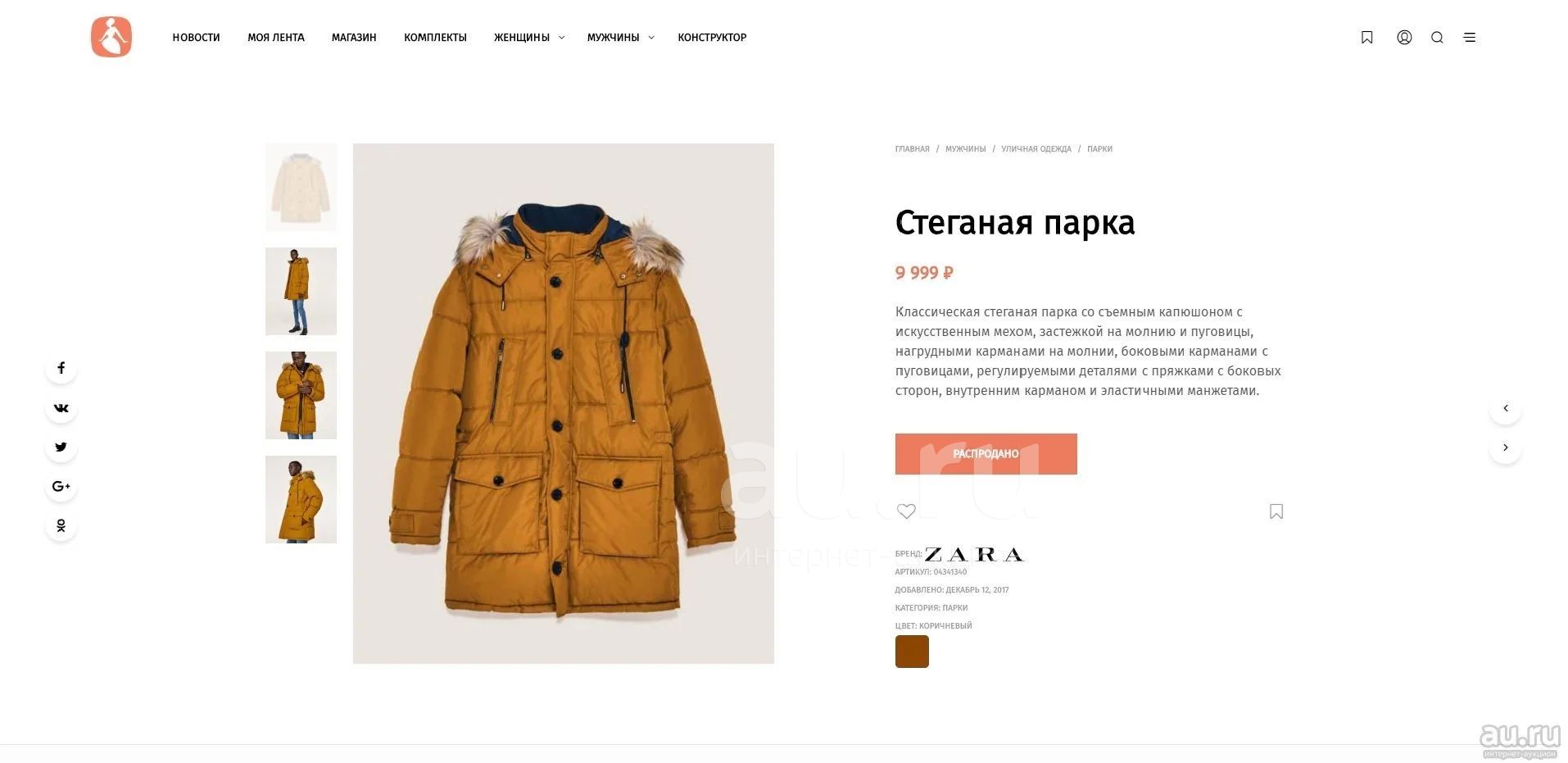
Task: Share the parka on VK
Action: [61, 407]
